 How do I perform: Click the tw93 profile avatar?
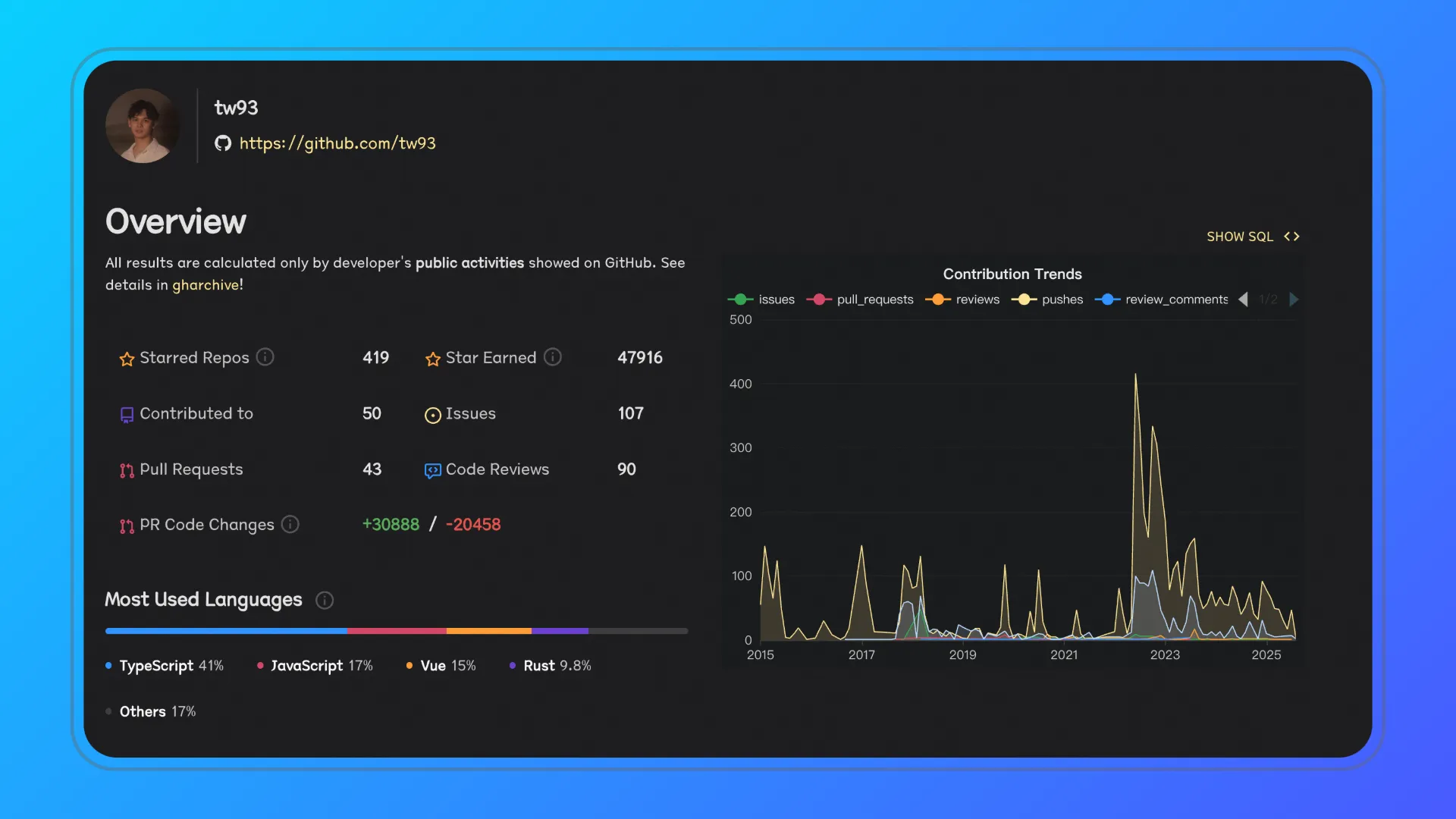coord(143,126)
